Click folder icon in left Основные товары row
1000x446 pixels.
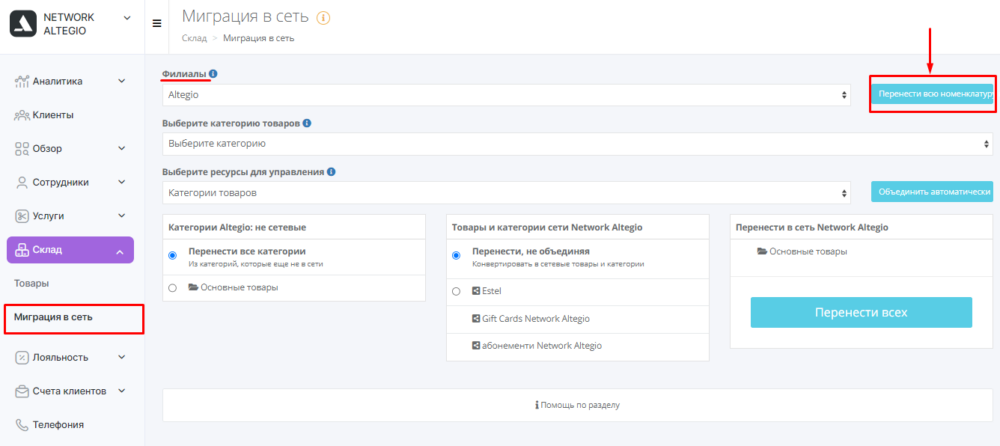[193, 288]
